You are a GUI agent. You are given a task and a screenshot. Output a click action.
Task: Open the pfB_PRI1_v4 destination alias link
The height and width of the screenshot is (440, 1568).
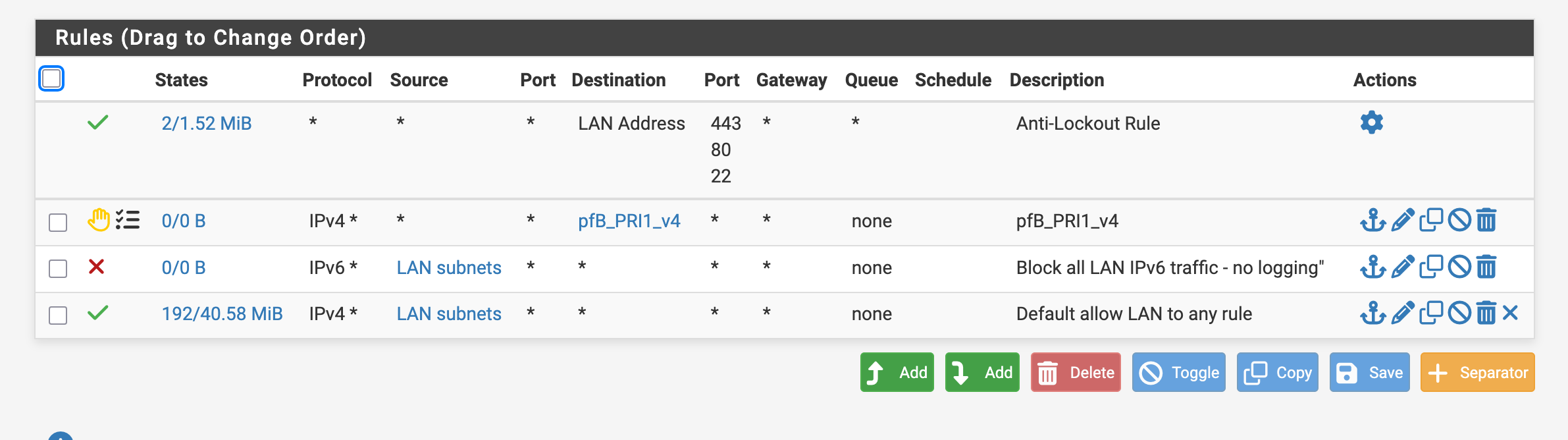click(x=629, y=221)
